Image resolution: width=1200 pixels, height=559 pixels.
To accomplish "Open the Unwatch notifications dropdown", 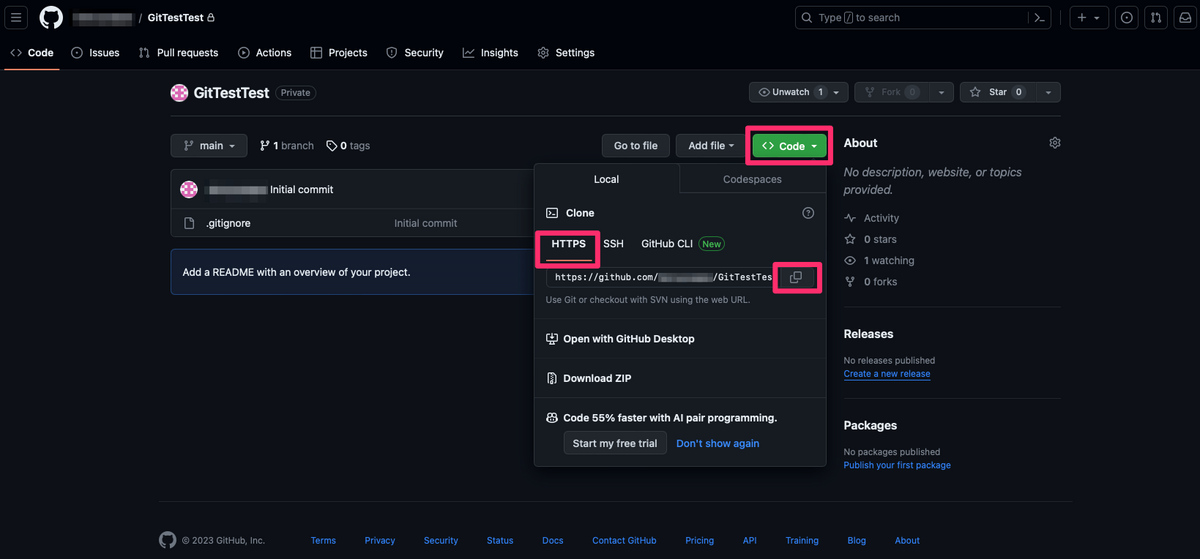I will (x=799, y=92).
